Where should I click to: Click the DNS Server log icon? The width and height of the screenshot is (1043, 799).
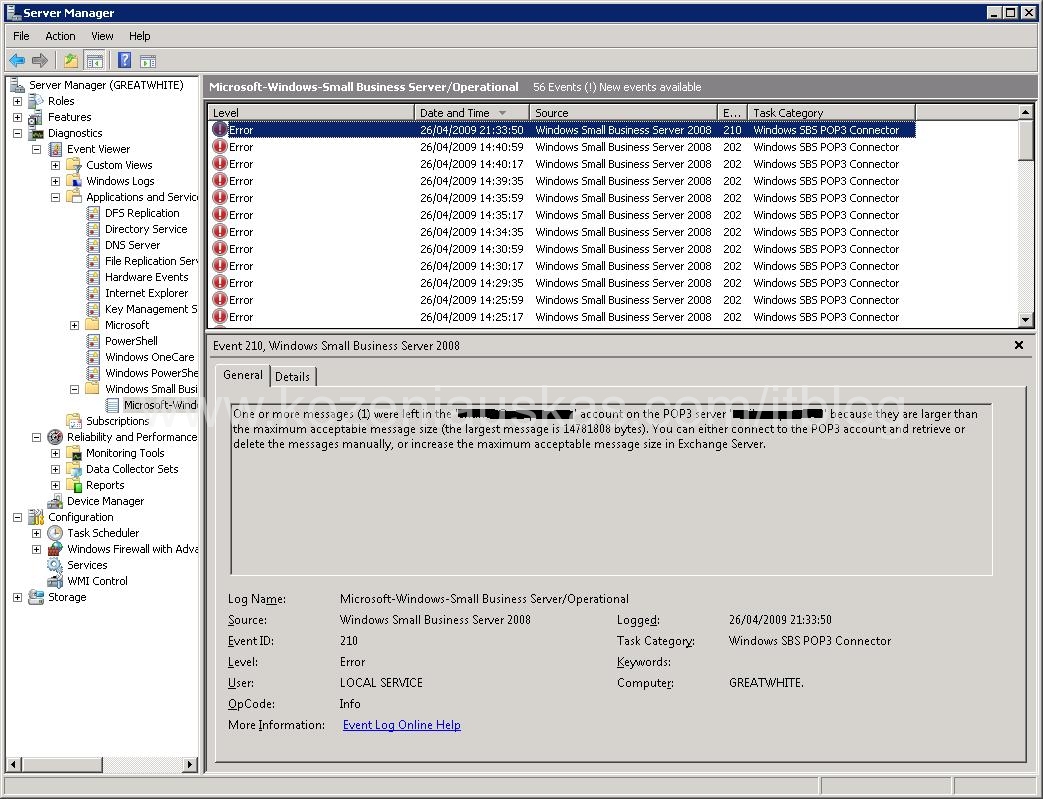[93, 245]
